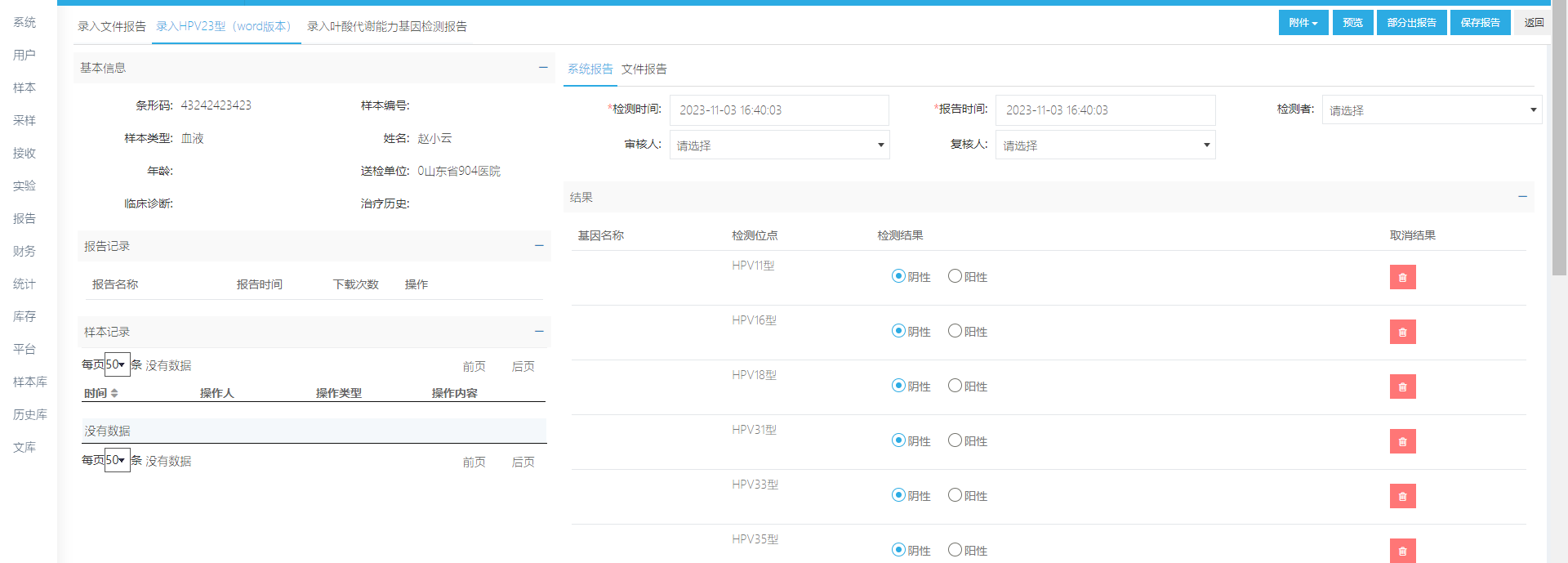
Task: Delete the HPV33型 result with trash icon
Action: click(x=1402, y=496)
